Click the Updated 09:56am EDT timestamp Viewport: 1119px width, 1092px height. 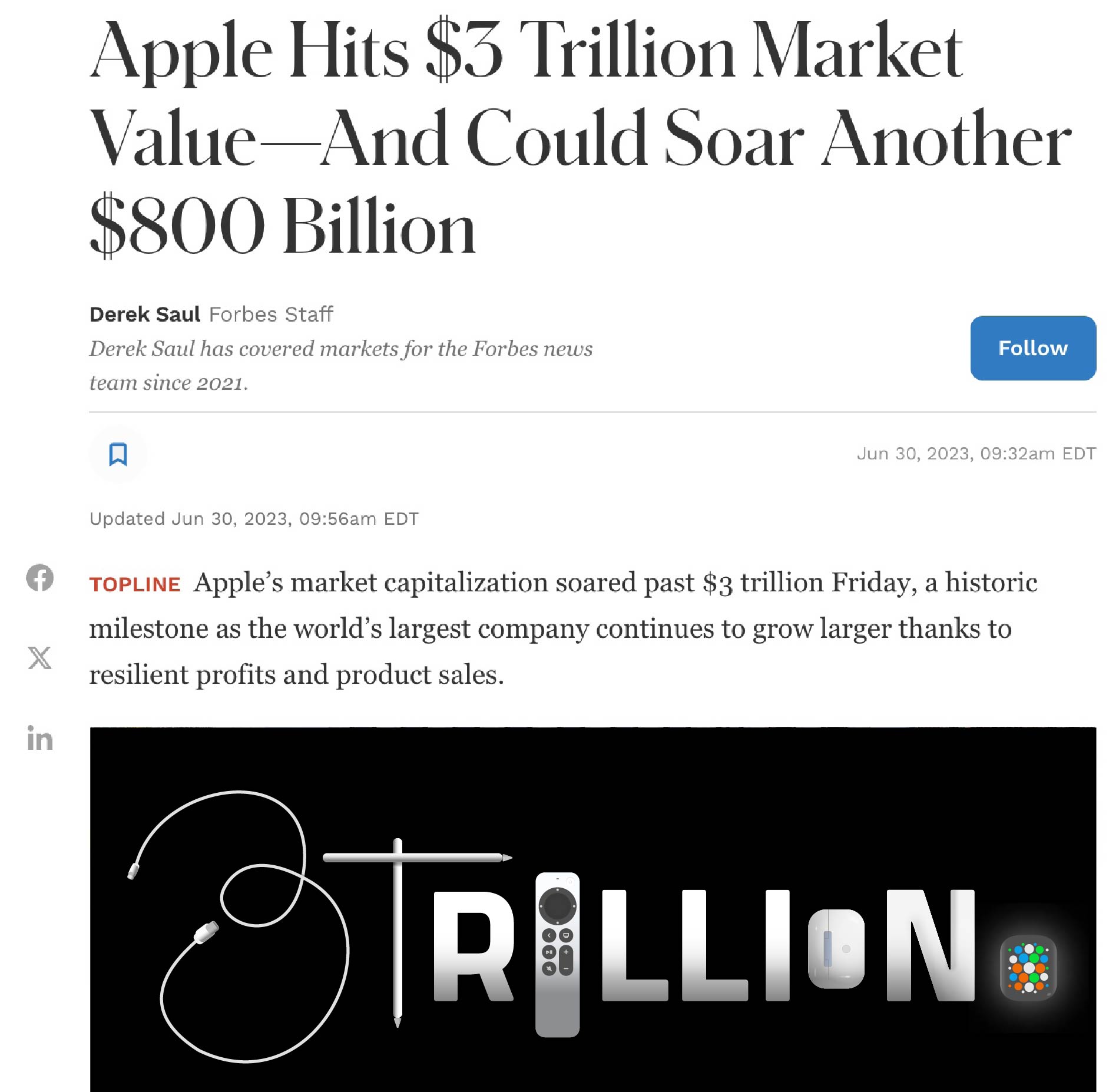coord(254,519)
